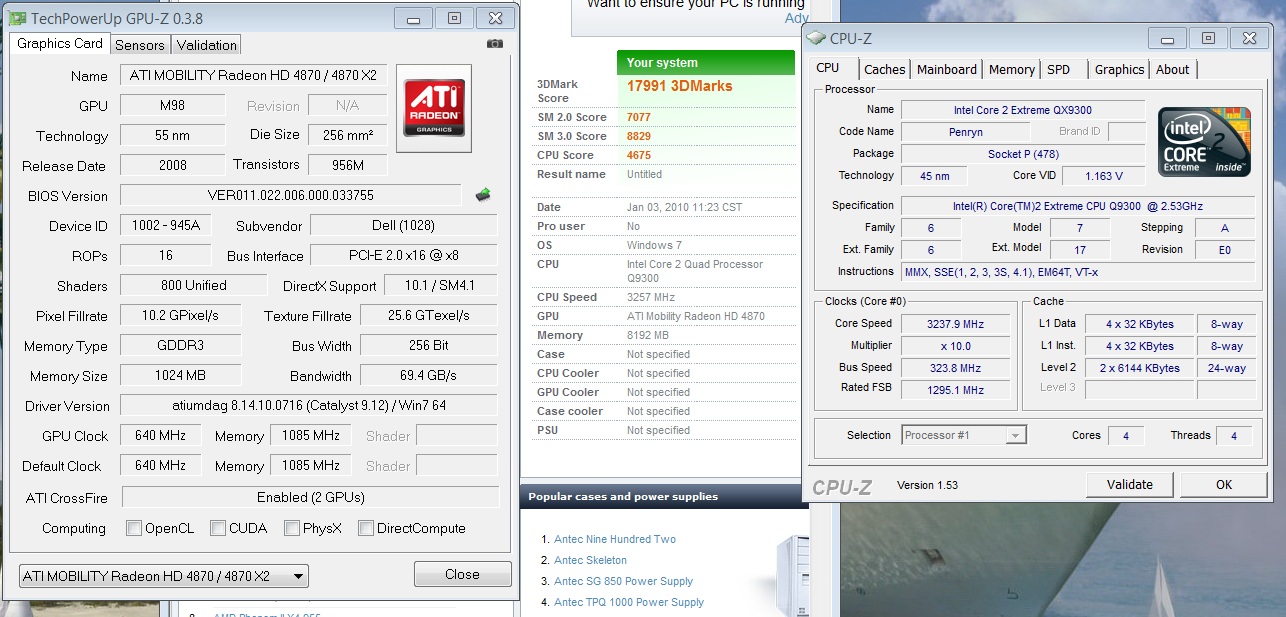Screen dimensions: 1286x617
Task: Switch to the SPD tab in CPU-Z
Action: pos(1058,70)
